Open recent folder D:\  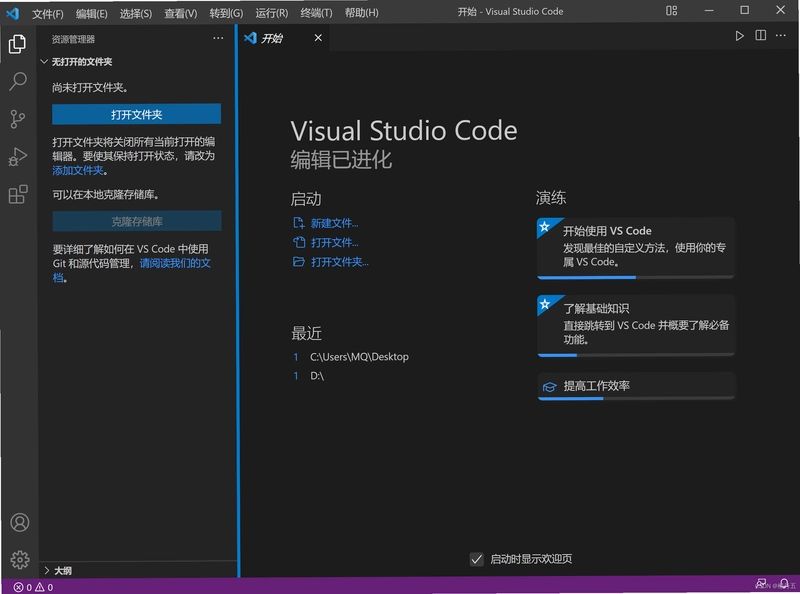[317, 376]
